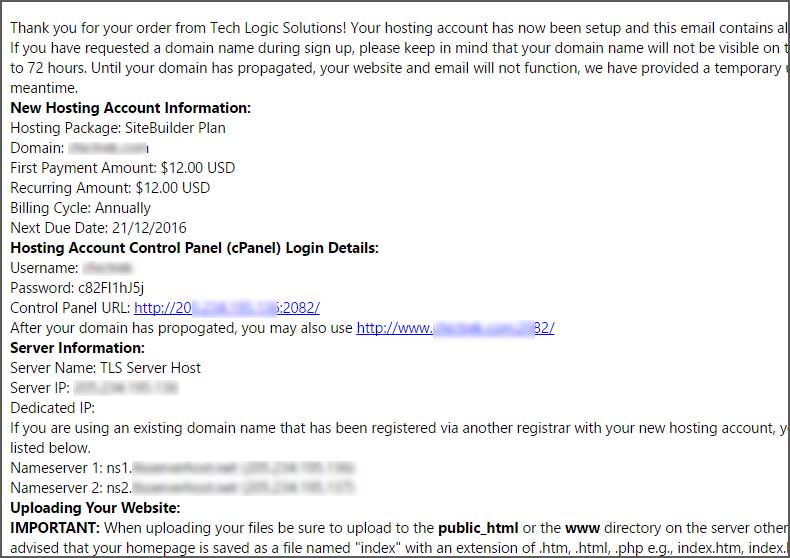
Task: Click the Next Due Date 21/12/2016 text
Action: coord(98,228)
